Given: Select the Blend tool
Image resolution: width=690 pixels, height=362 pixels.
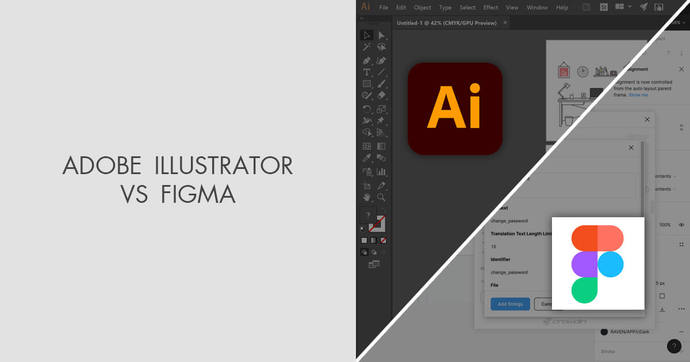Looking at the screenshot, I should point(381,158).
